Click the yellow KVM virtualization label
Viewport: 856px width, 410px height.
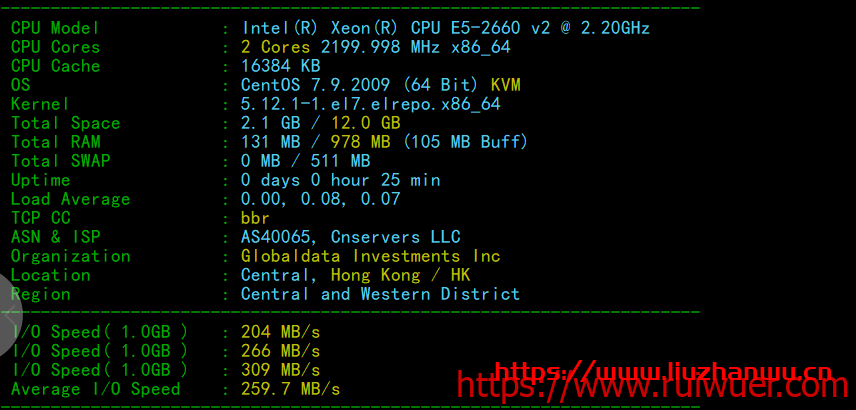pyautogui.click(x=505, y=85)
